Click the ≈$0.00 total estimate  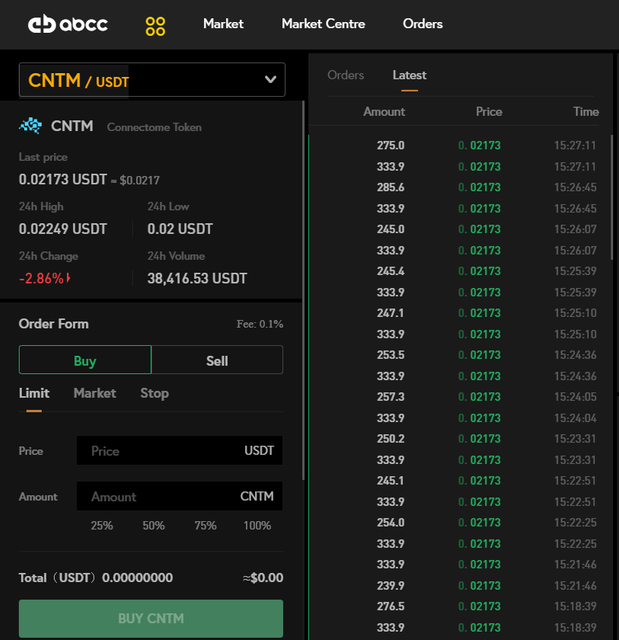tap(263, 578)
